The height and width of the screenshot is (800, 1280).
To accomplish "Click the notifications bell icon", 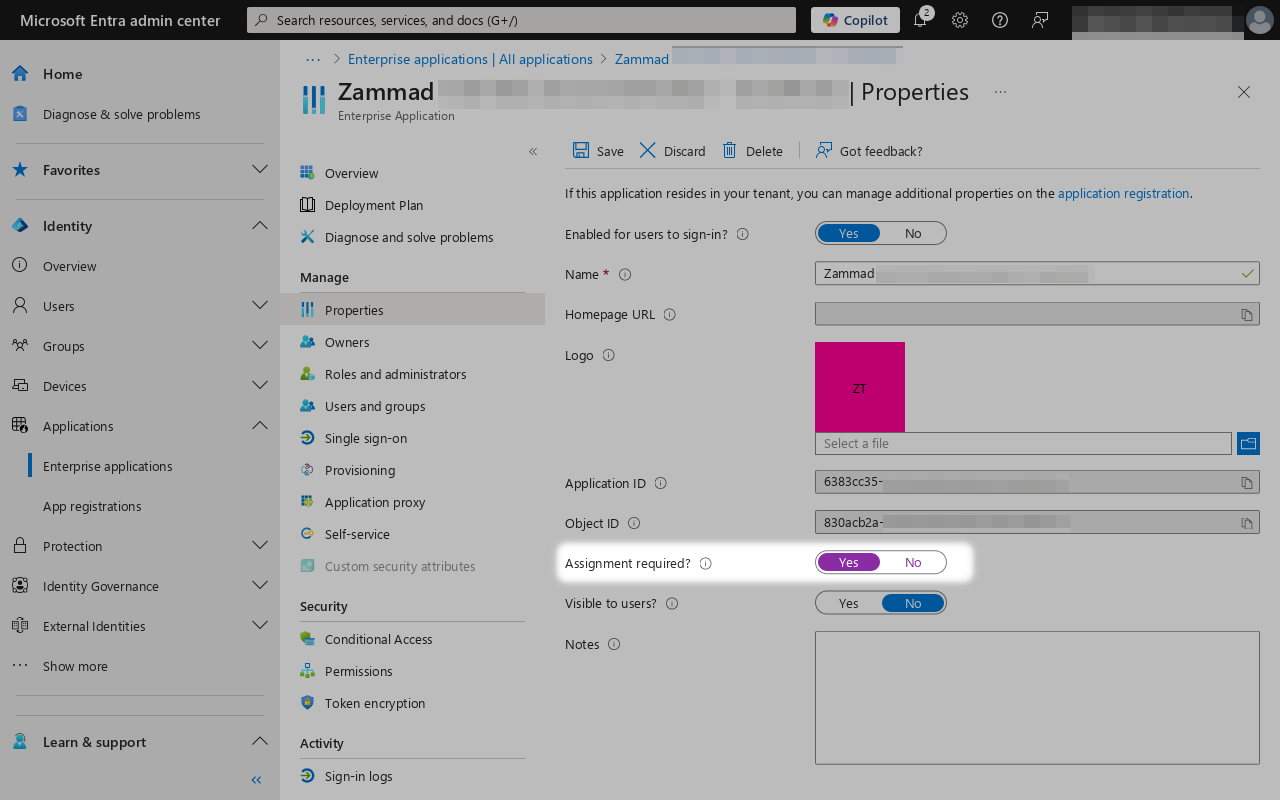I will (x=920, y=20).
